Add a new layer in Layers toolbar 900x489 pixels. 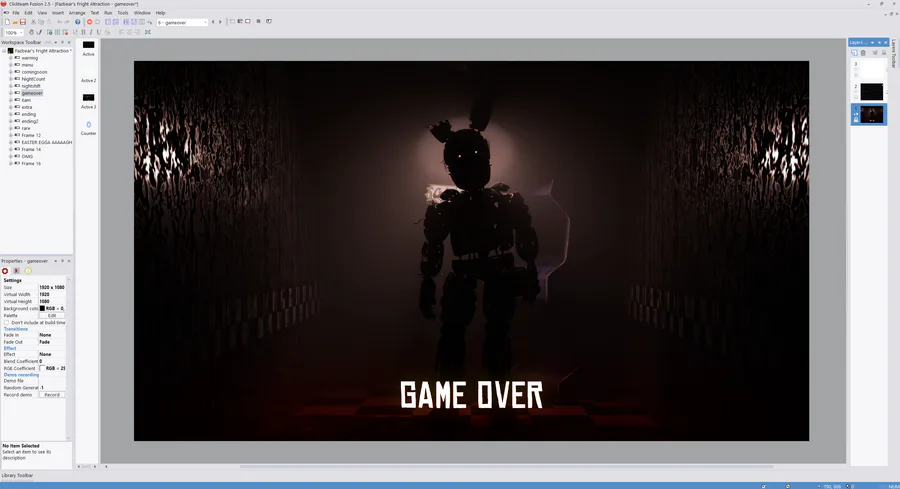pyautogui.click(x=854, y=52)
